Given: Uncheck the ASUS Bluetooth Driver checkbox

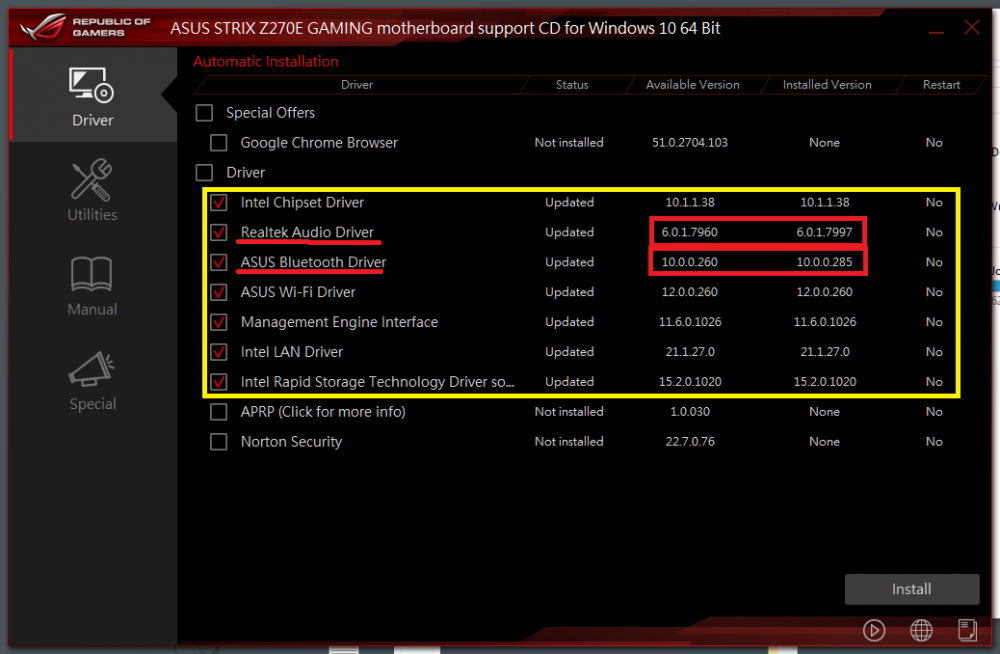Looking at the screenshot, I should tap(219, 263).
